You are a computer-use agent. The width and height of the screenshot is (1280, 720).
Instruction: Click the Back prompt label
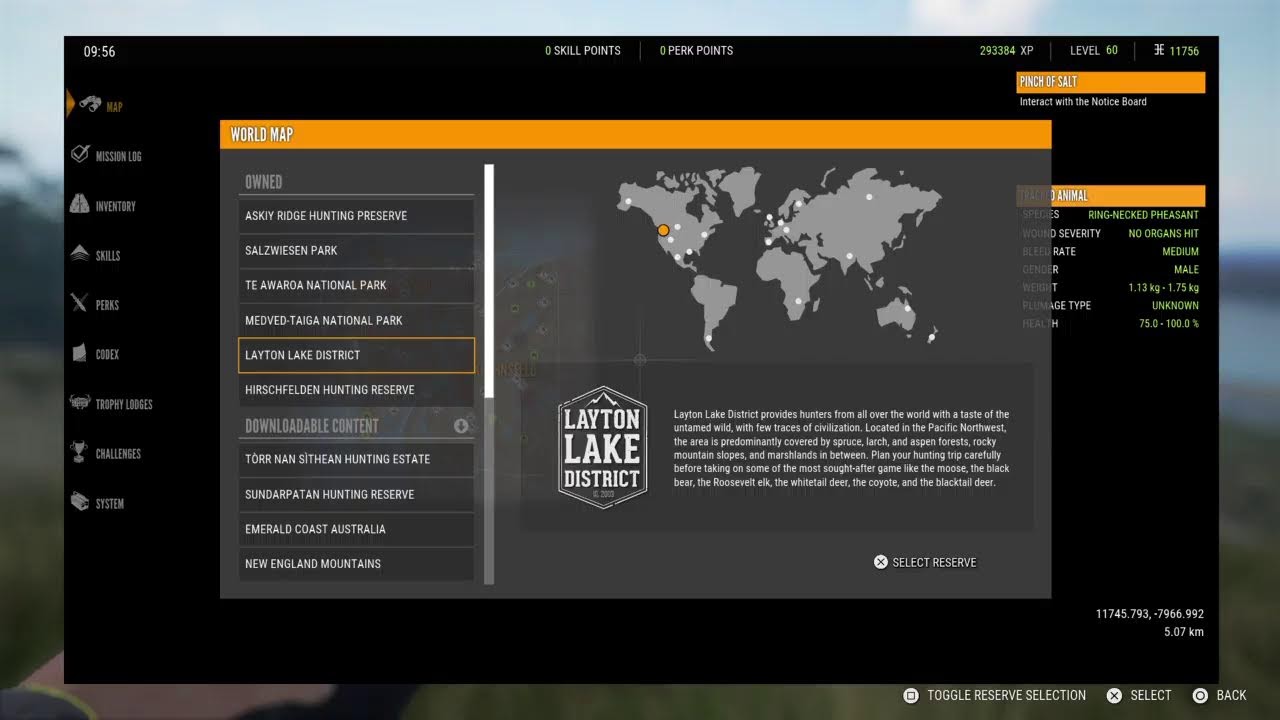point(1231,695)
